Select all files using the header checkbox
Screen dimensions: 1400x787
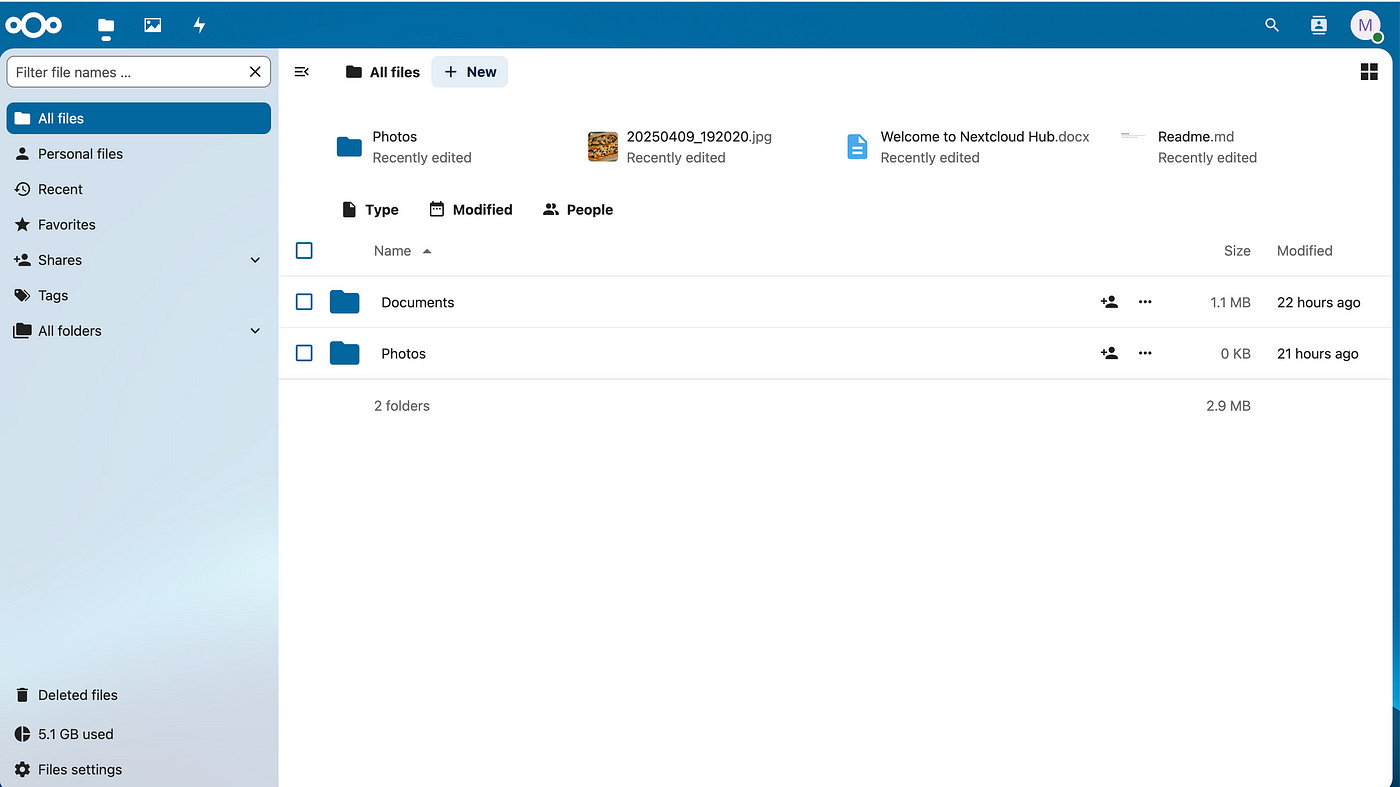(x=304, y=250)
